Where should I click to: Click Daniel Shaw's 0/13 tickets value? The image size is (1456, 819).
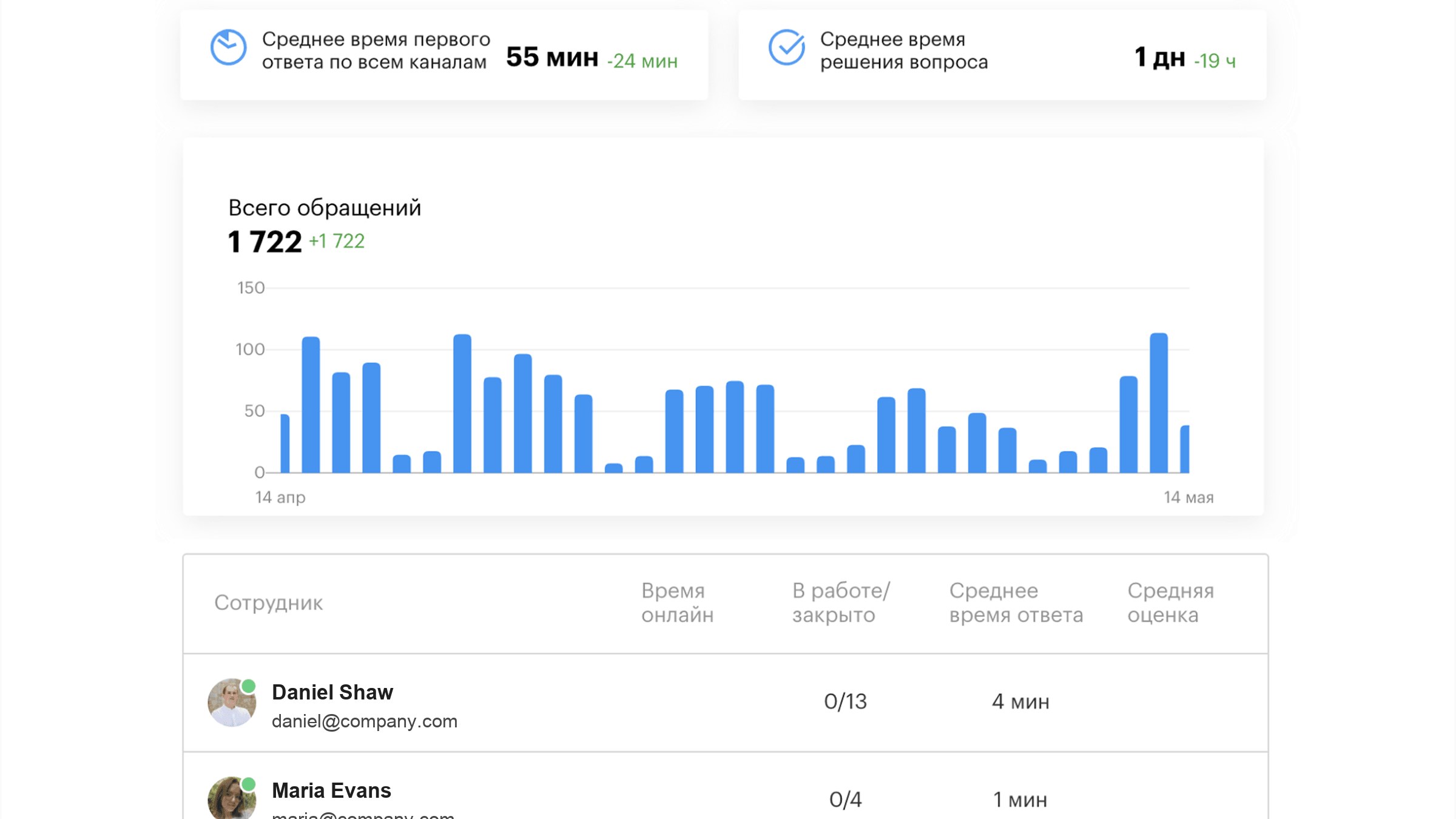click(x=845, y=702)
